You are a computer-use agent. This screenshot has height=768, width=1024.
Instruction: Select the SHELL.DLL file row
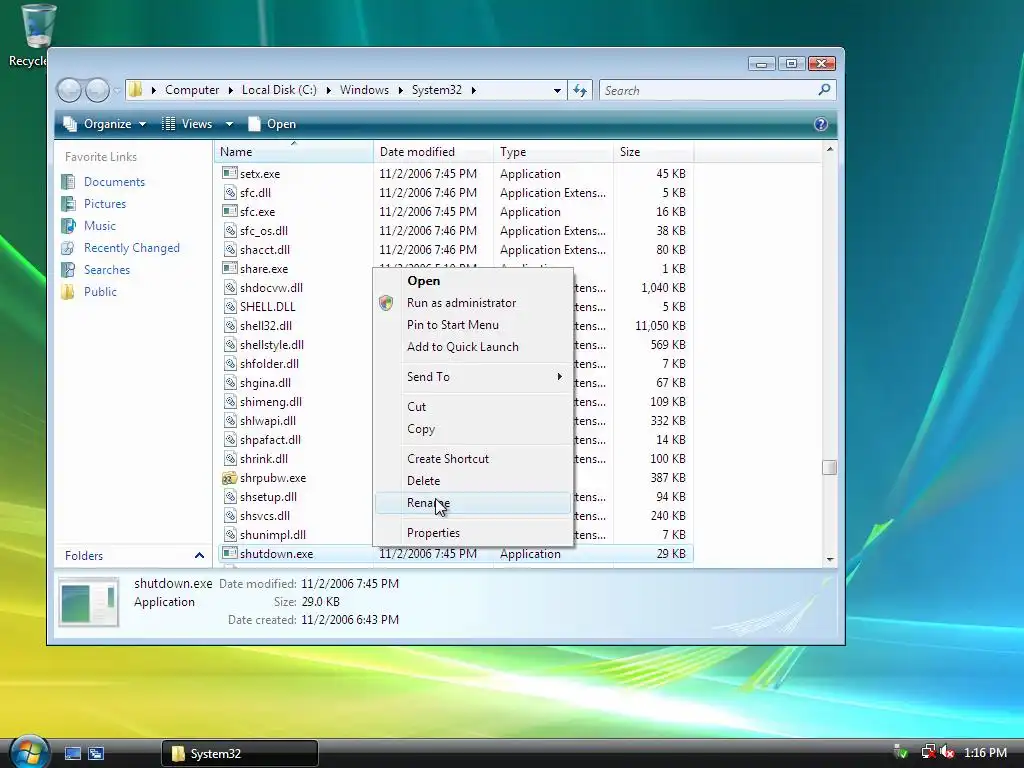455,306
